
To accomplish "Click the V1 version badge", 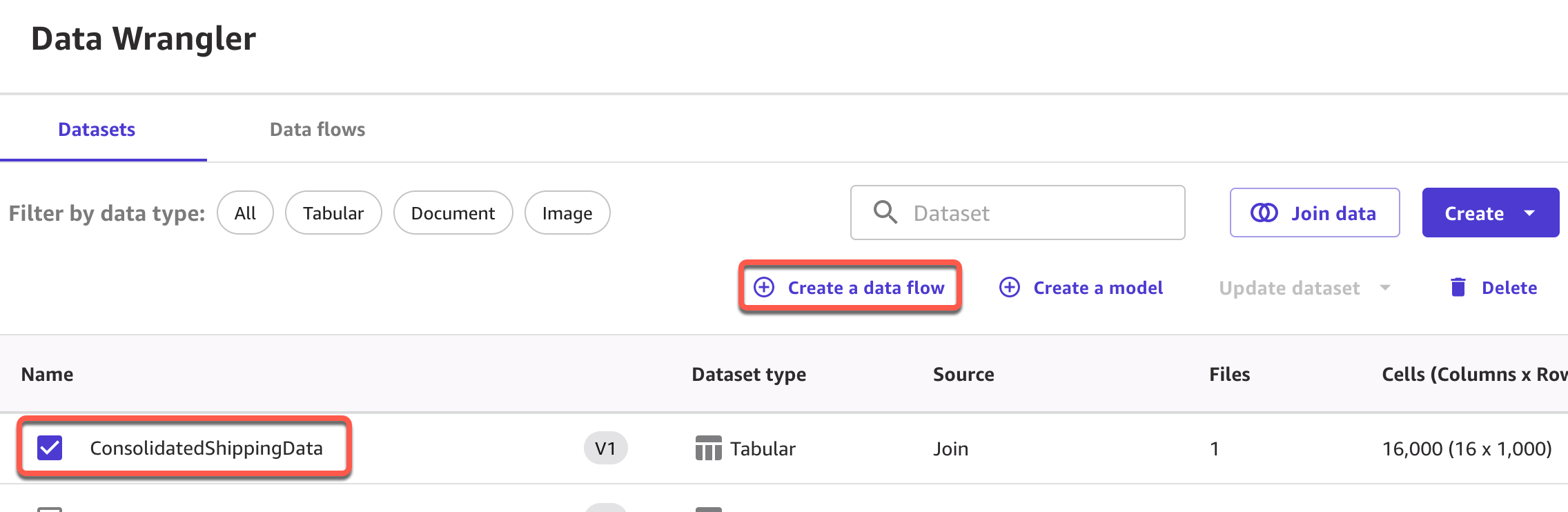I will pos(605,449).
